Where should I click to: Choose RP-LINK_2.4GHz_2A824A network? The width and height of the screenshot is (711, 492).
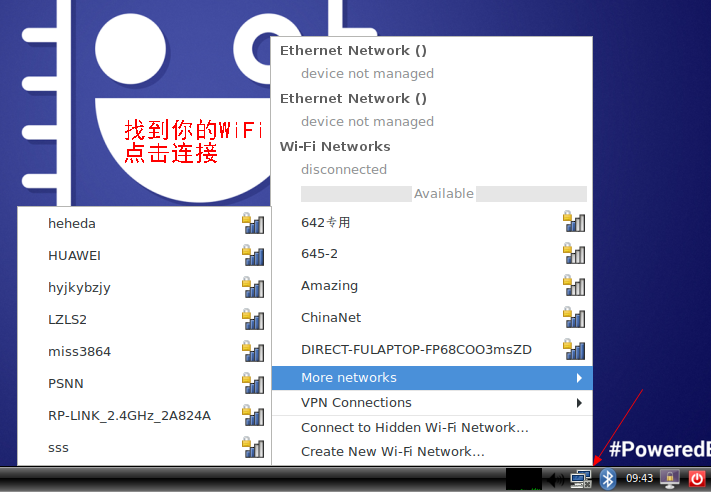144,415
